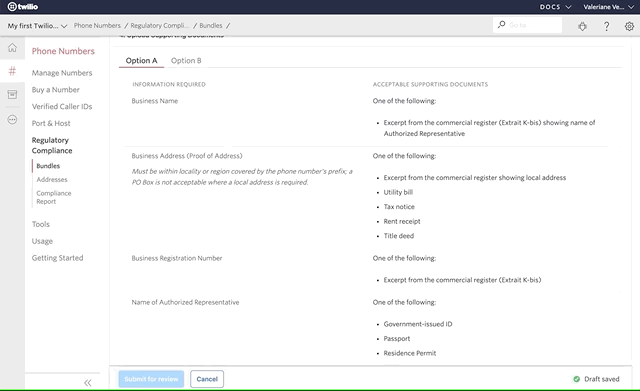Click the Business Name row label

click(x=155, y=101)
